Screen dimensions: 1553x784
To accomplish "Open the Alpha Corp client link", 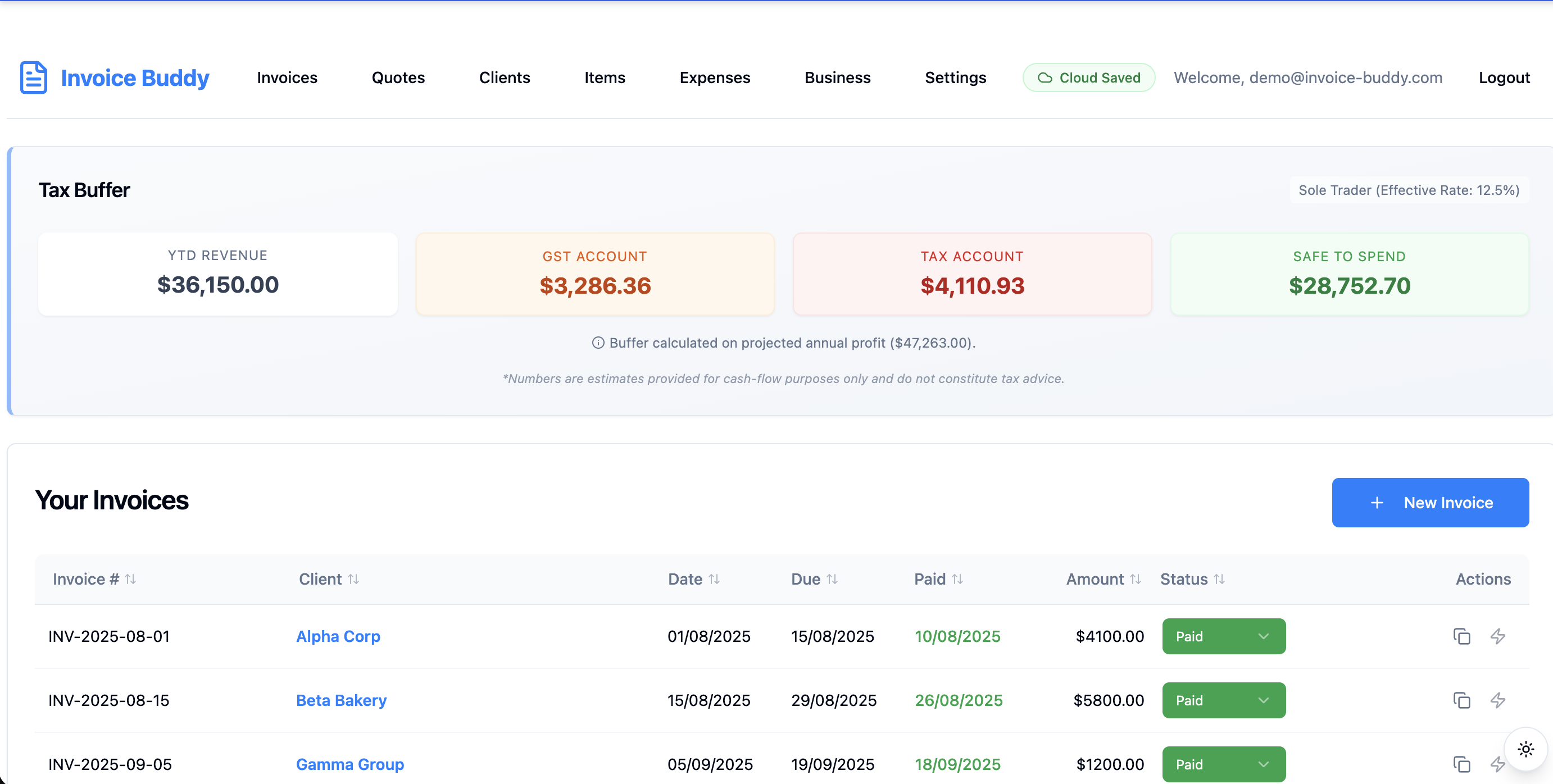I will [338, 636].
